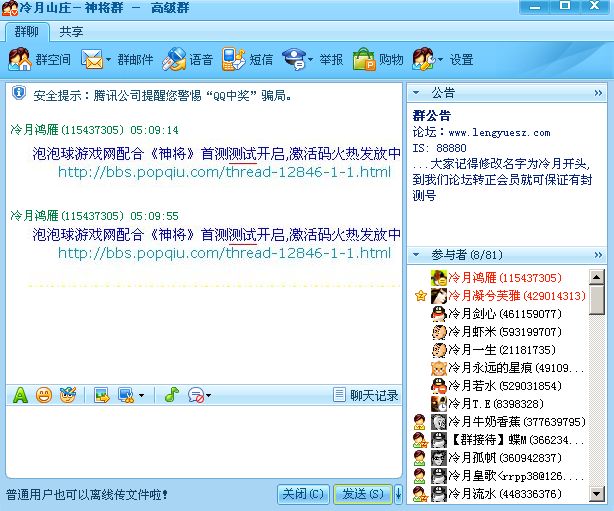Expand the screenshot tool dropdown arrow
The width and height of the screenshot is (614, 511).
point(141,396)
